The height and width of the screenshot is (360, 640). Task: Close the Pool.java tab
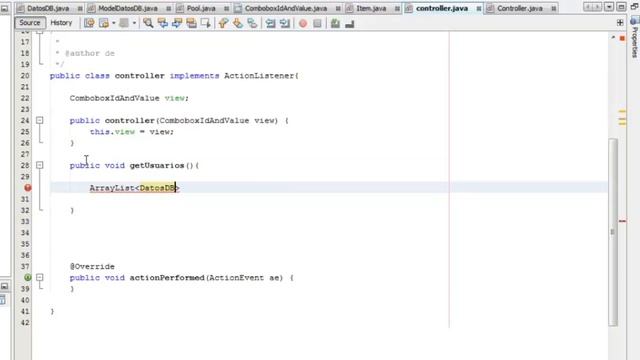tap(226, 9)
